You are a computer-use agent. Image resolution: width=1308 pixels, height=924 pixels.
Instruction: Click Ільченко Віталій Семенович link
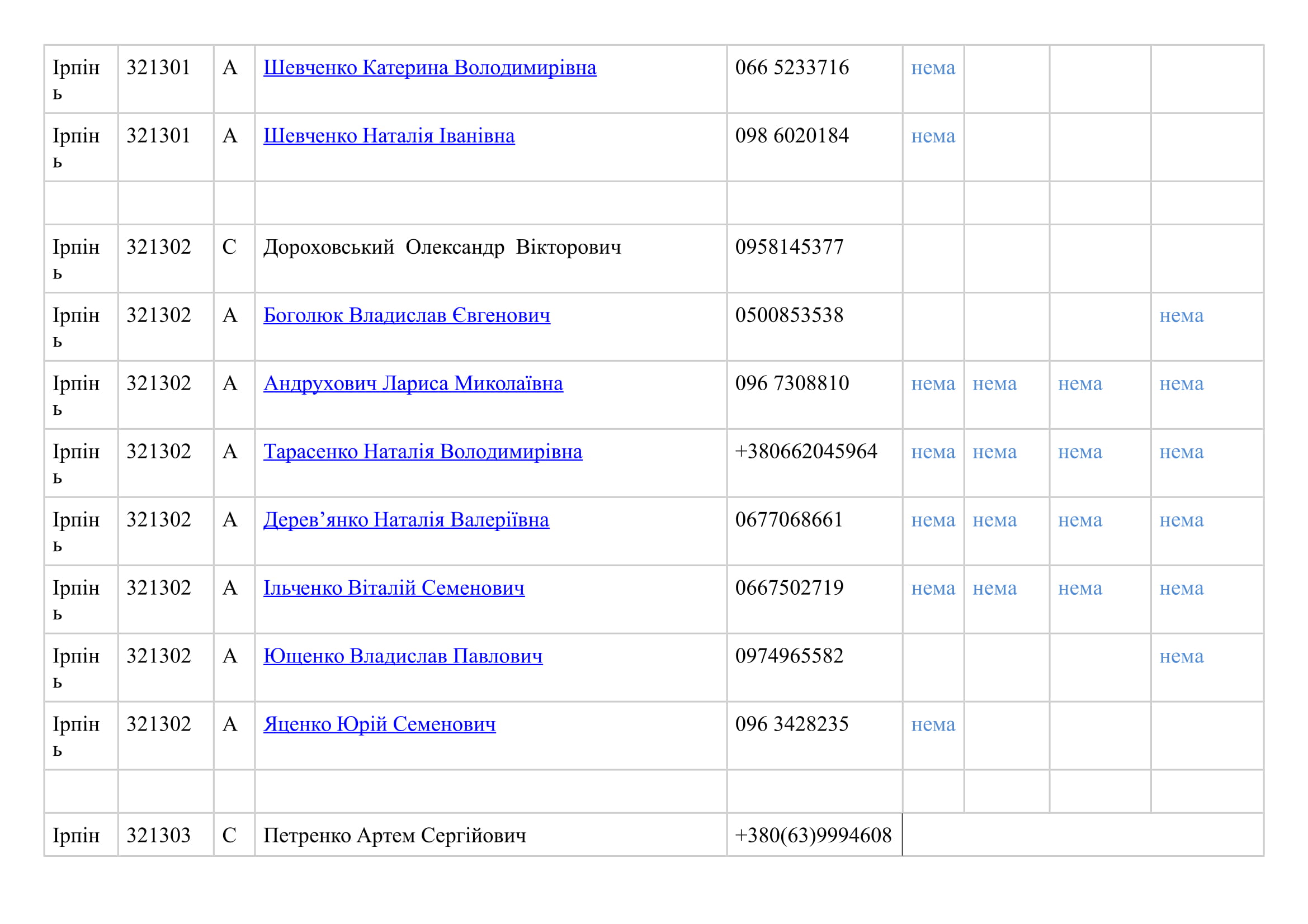(394, 588)
